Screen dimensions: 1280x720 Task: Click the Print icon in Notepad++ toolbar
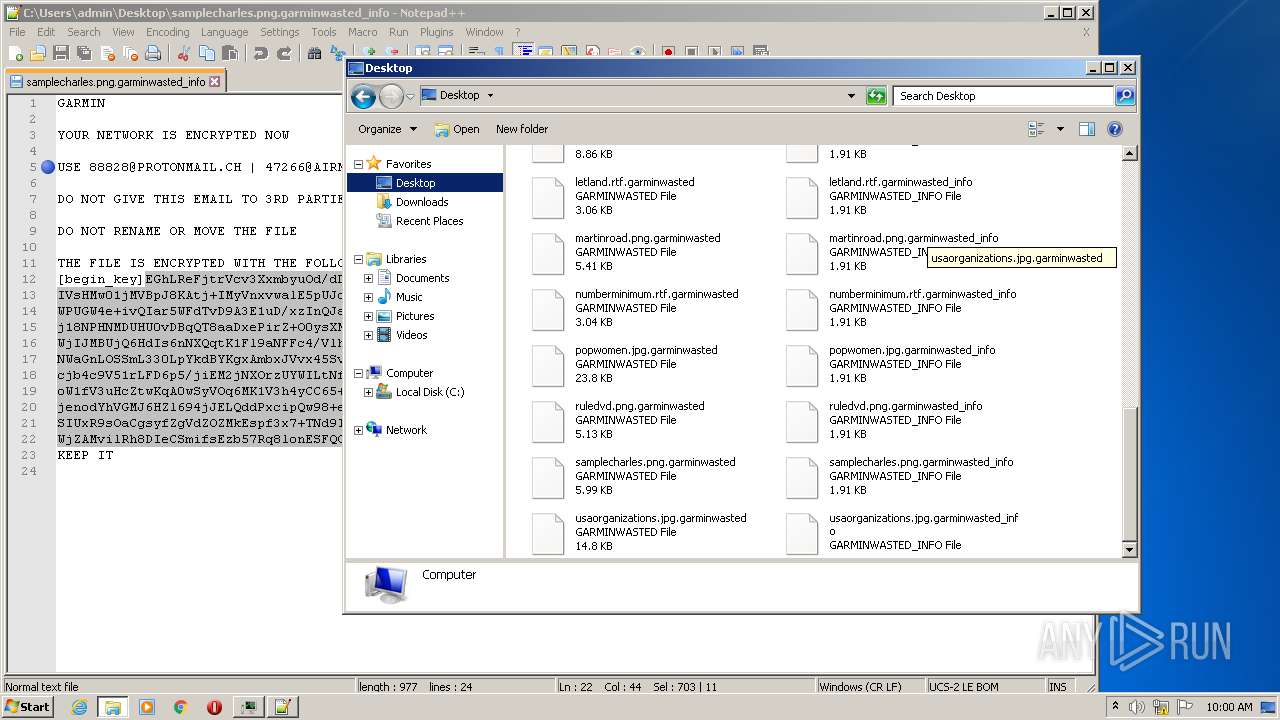[153, 53]
